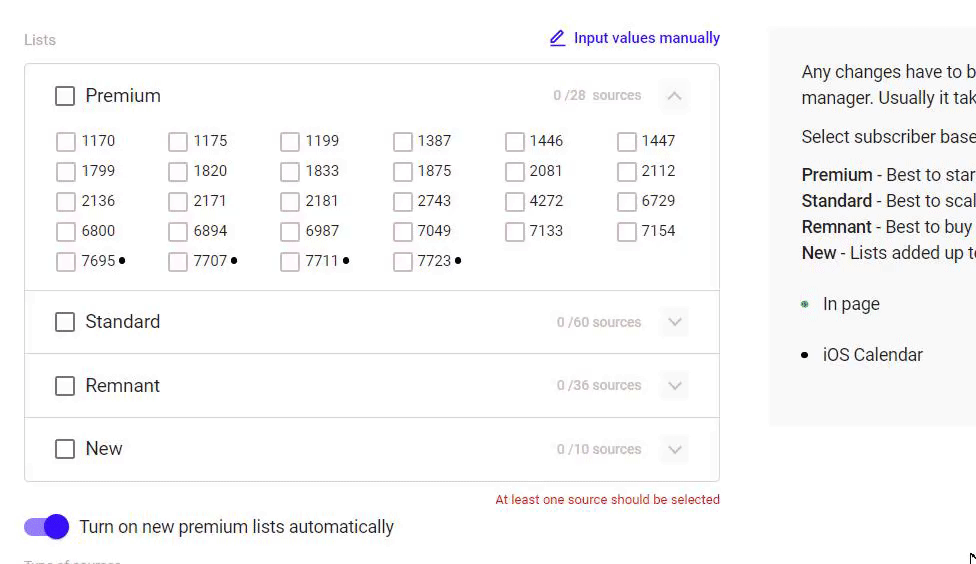
Task: Click Turn on new premium lists label
Action: coord(237,527)
